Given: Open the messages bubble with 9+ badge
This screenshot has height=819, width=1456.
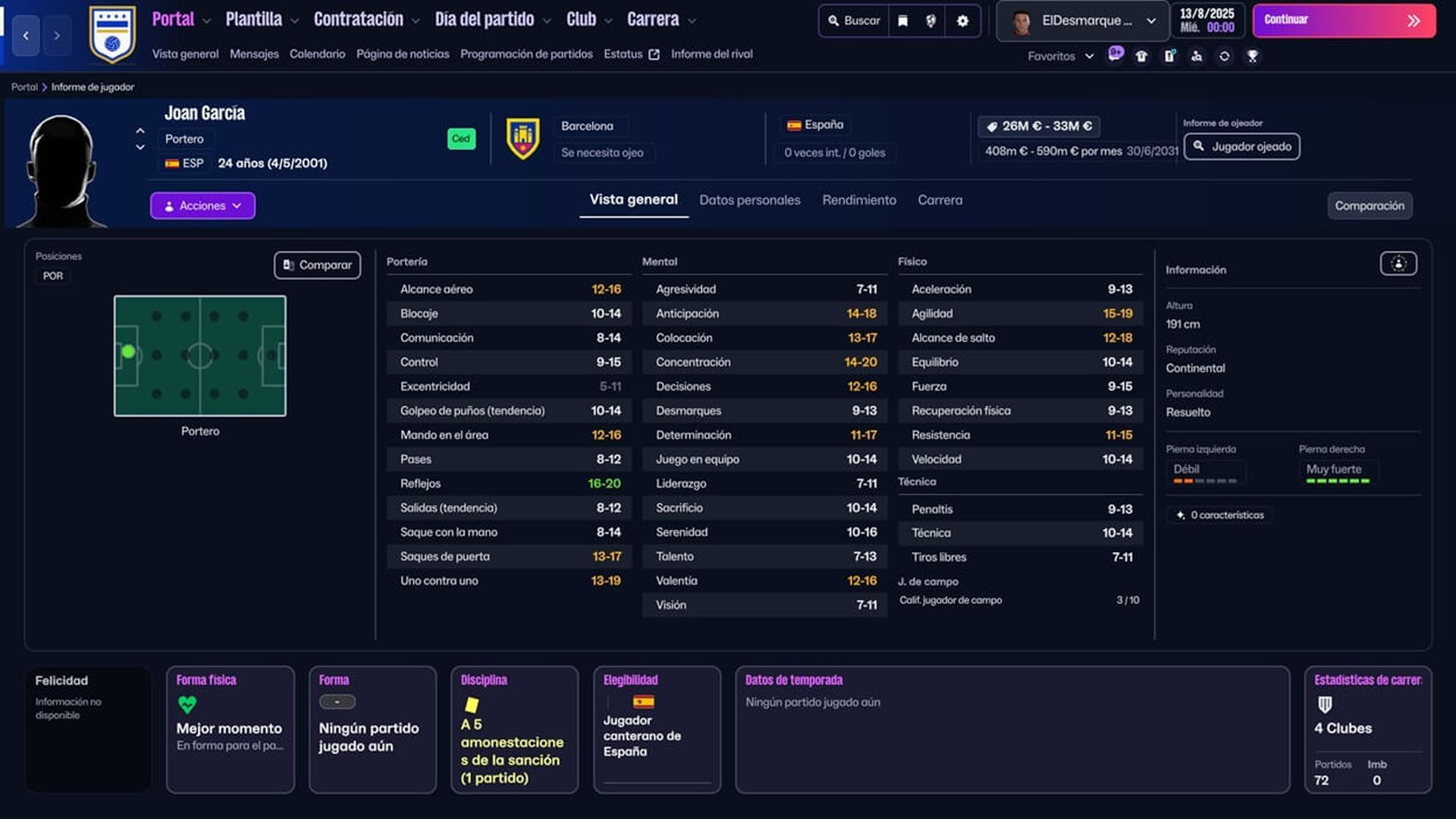Looking at the screenshot, I should coord(1115,55).
